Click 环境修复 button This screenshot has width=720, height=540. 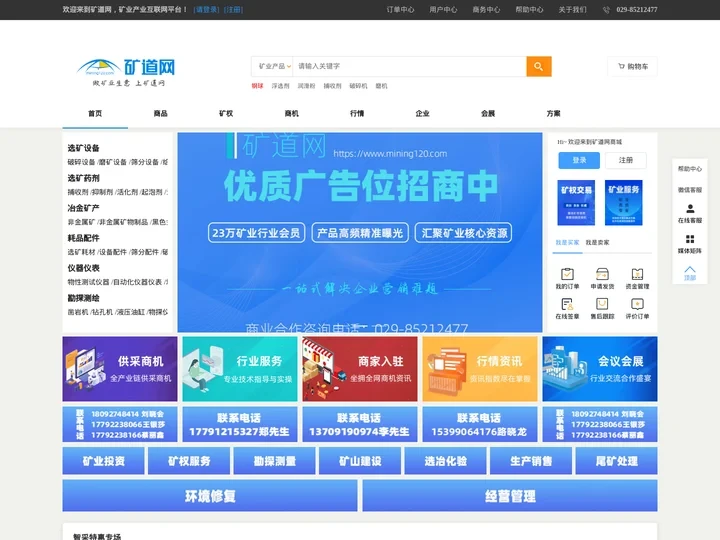click(210, 495)
